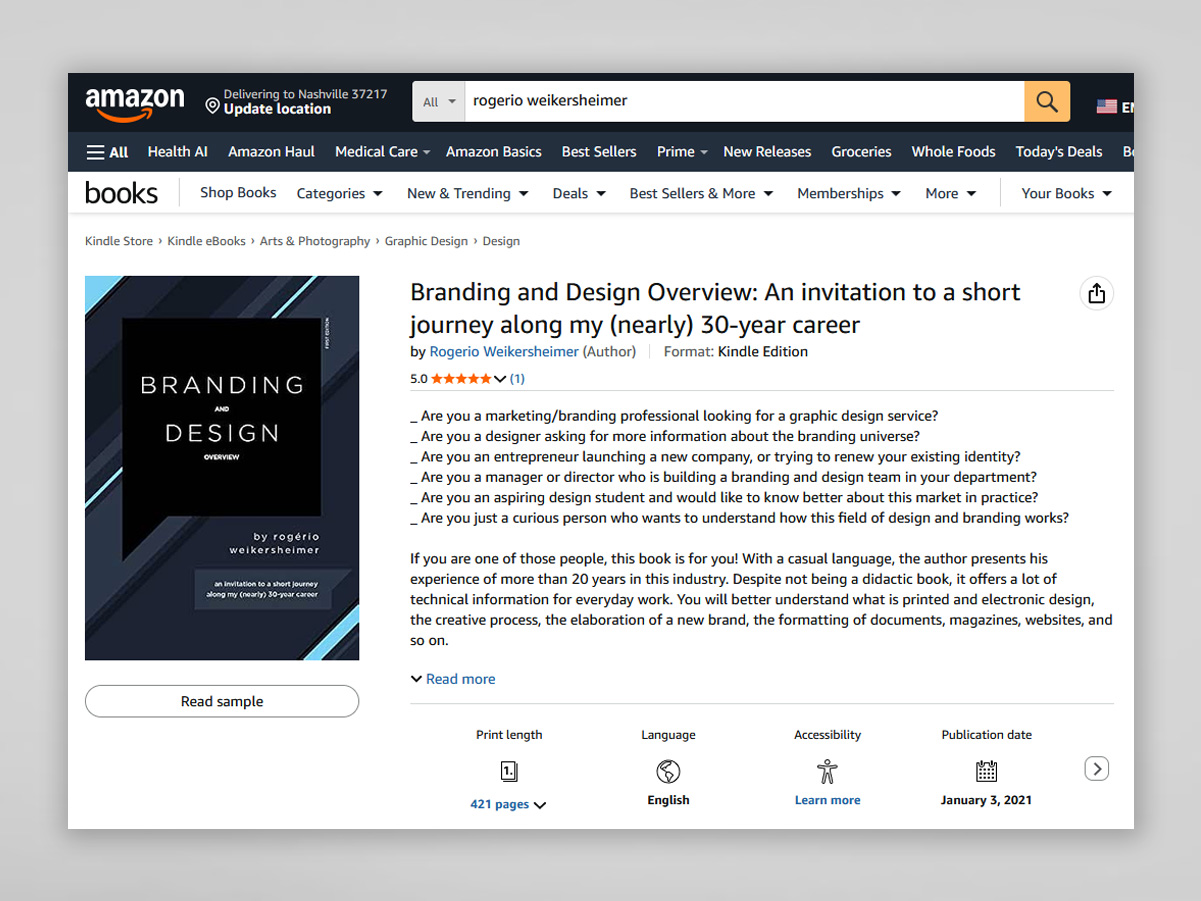Image resolution: width=1201 pixels, height=901 pixels.
Task: Click the Kindle Edition format text
Action: pos(763,351)
